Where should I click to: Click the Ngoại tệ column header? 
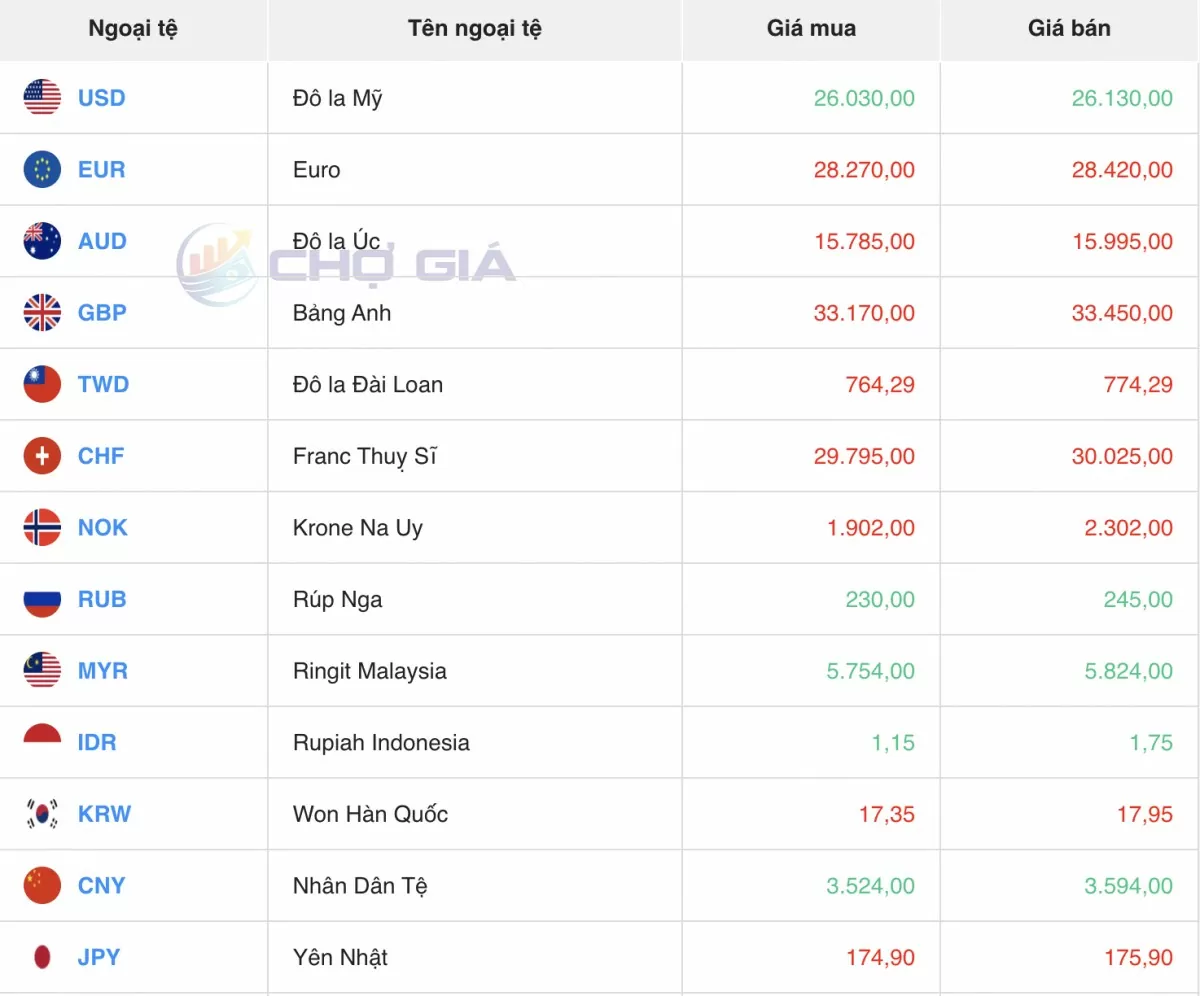[x=133, y=29]
